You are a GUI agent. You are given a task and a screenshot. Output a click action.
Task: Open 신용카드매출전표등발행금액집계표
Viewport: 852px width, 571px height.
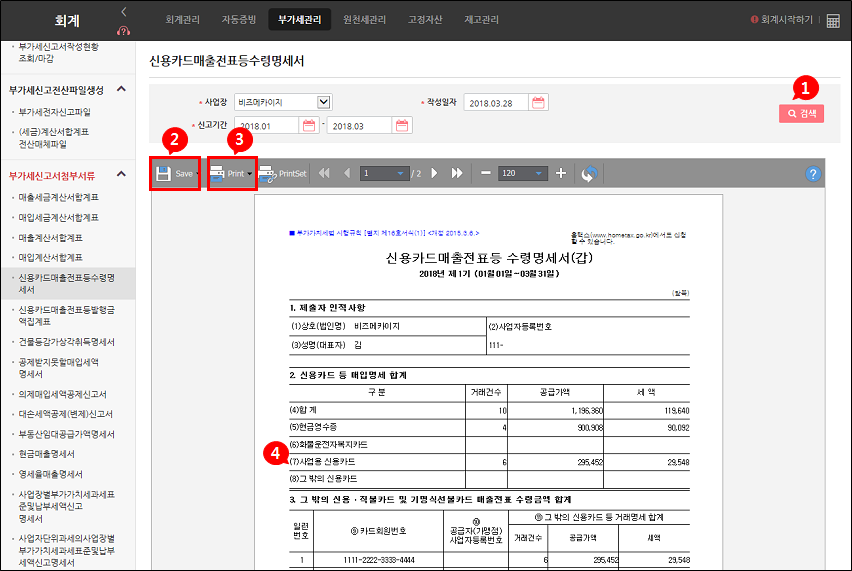coord(66,315)
